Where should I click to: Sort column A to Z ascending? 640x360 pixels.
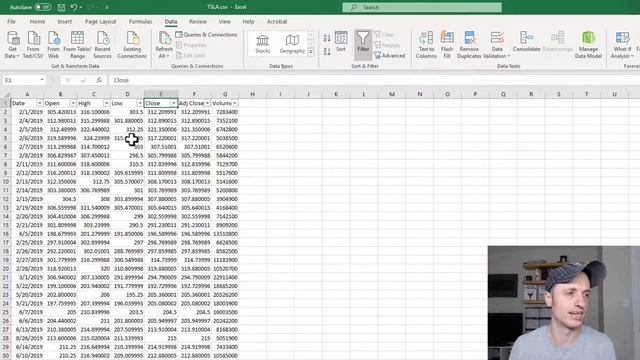(x=327, y=38)
